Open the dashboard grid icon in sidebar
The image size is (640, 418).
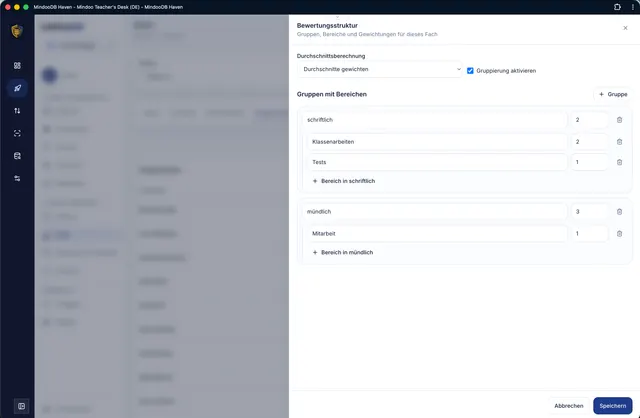pyautogui.click(x=17, y=66)
